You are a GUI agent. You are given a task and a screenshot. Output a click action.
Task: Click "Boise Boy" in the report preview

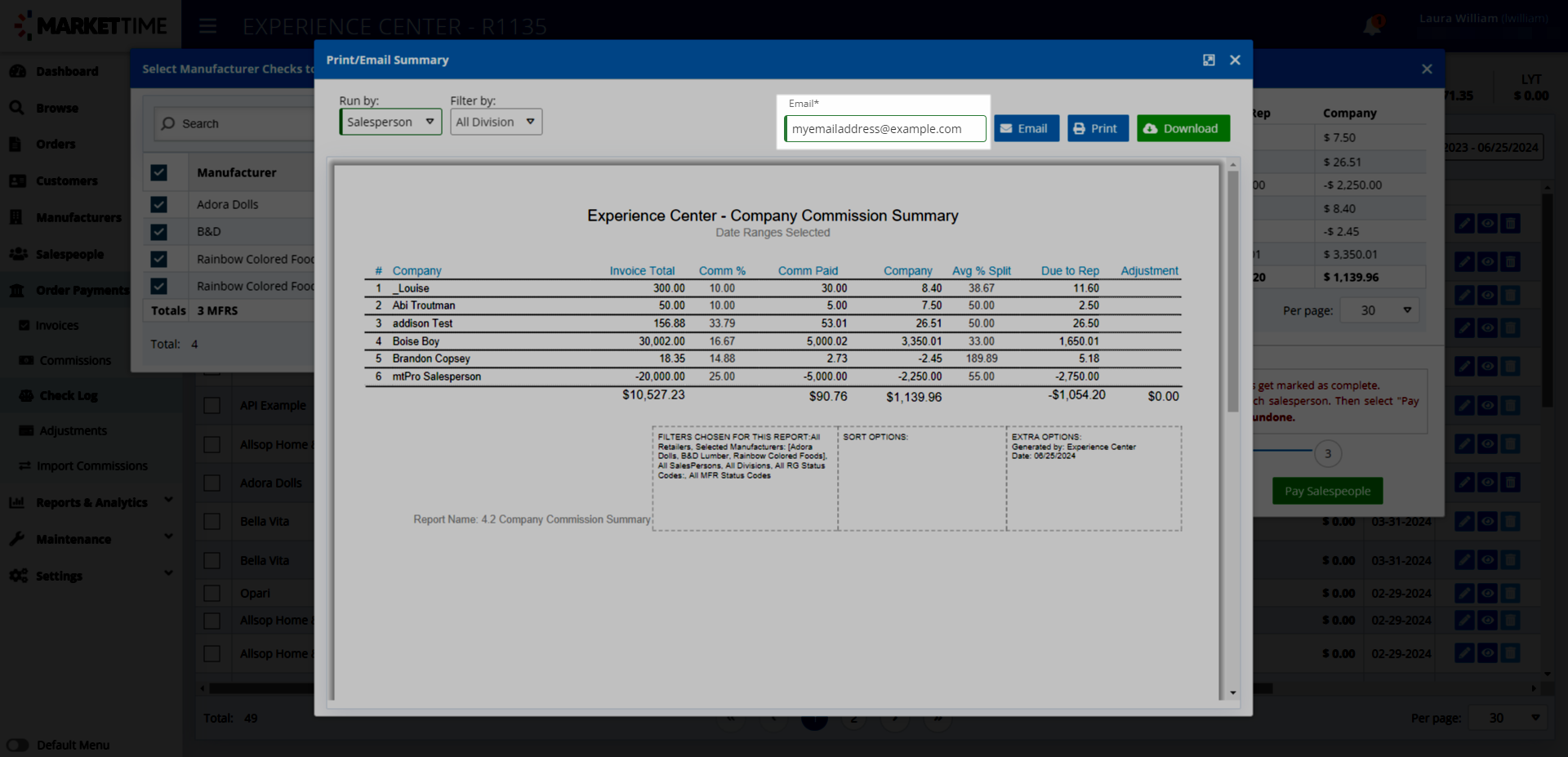click(x=416, y=341)
